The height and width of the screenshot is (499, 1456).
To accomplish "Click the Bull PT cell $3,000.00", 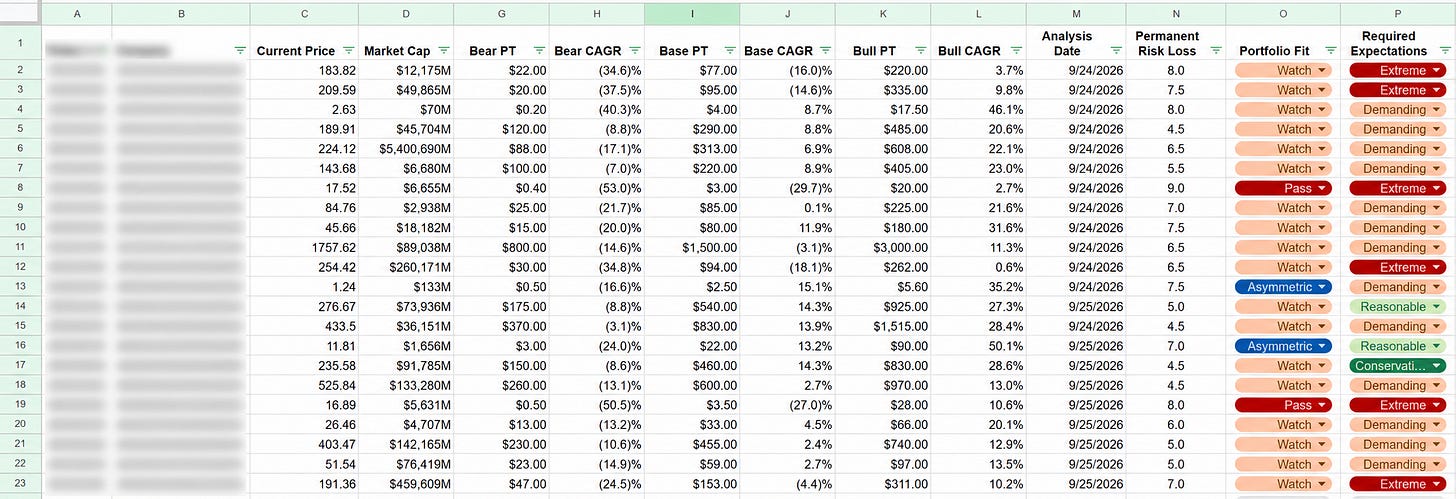I will click(882, 247).
